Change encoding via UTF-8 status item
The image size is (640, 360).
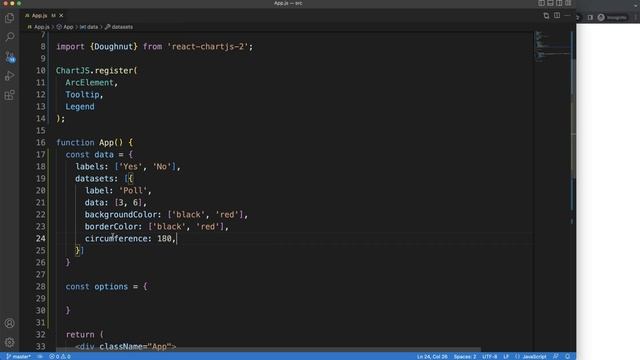[490, 356]
